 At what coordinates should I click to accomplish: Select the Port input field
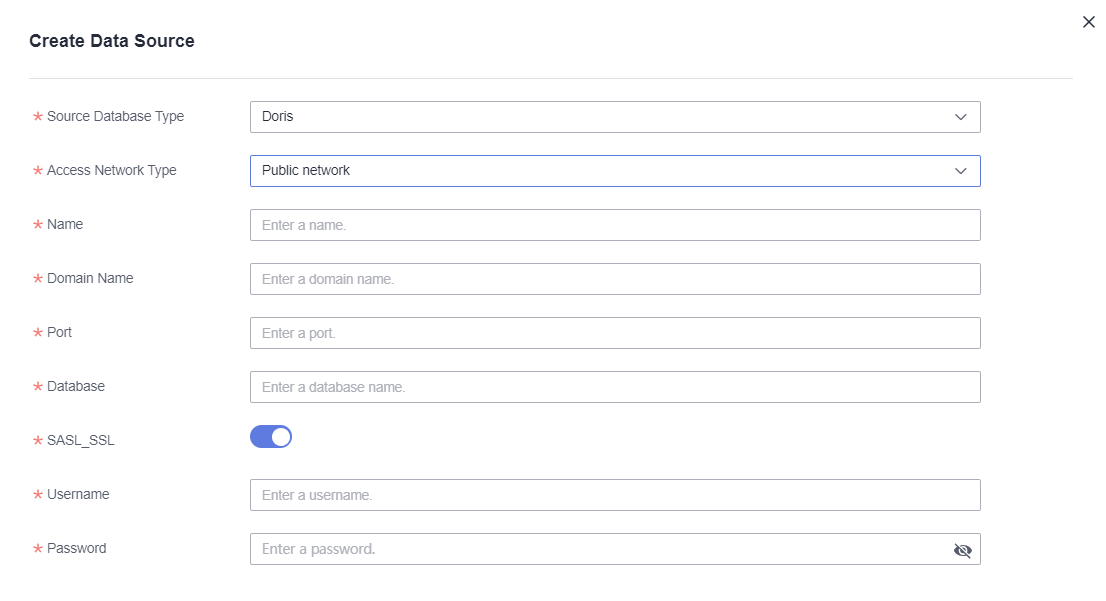tap(614, 333)
